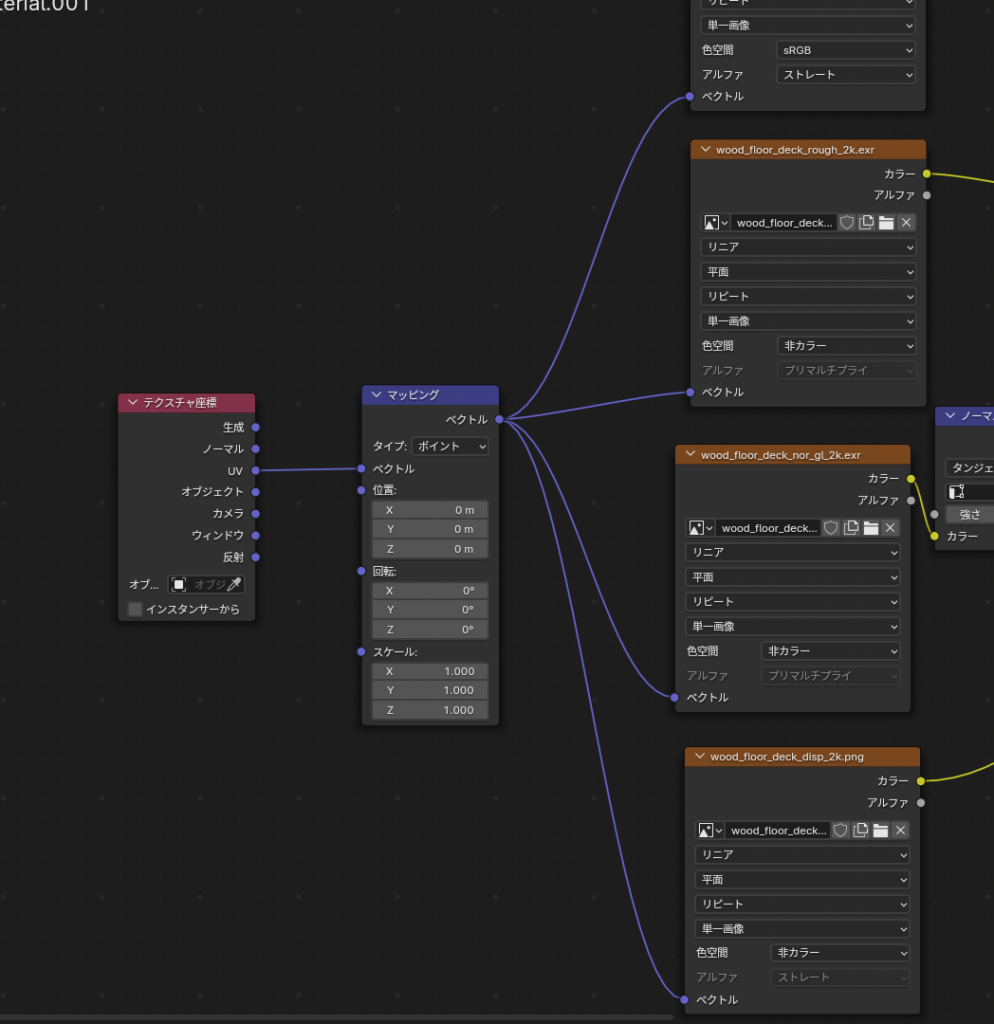Click the eyedropper in テクスチャ座標 node

click(x=234, y=584)
